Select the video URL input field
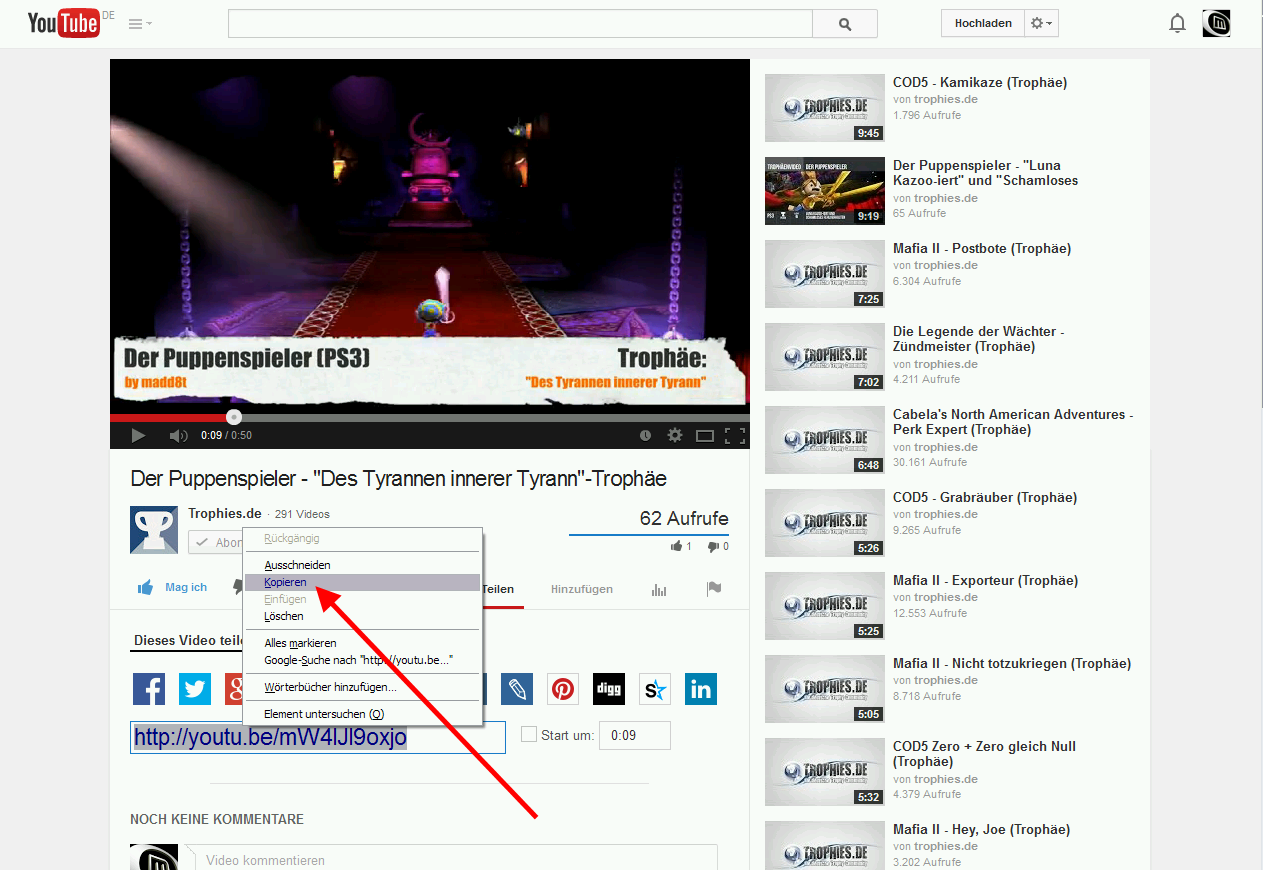This screenshot has height=870, width=1263. [x=317, y=737]
